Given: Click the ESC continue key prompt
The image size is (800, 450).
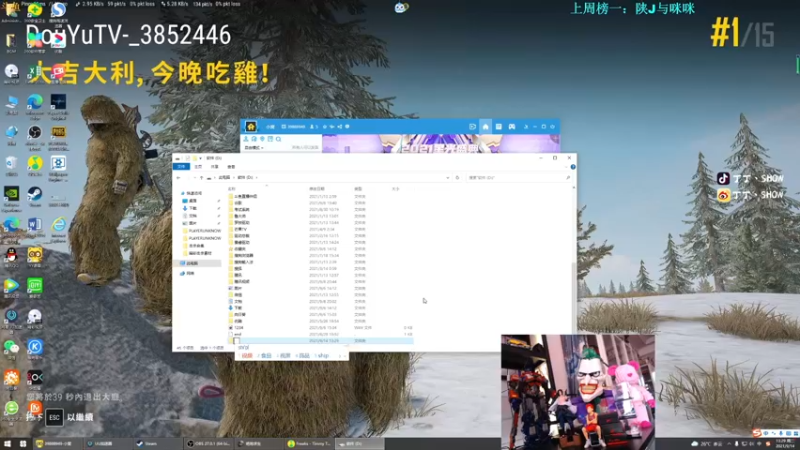Looking at the screenshot, I should click(x=55, y=417).
